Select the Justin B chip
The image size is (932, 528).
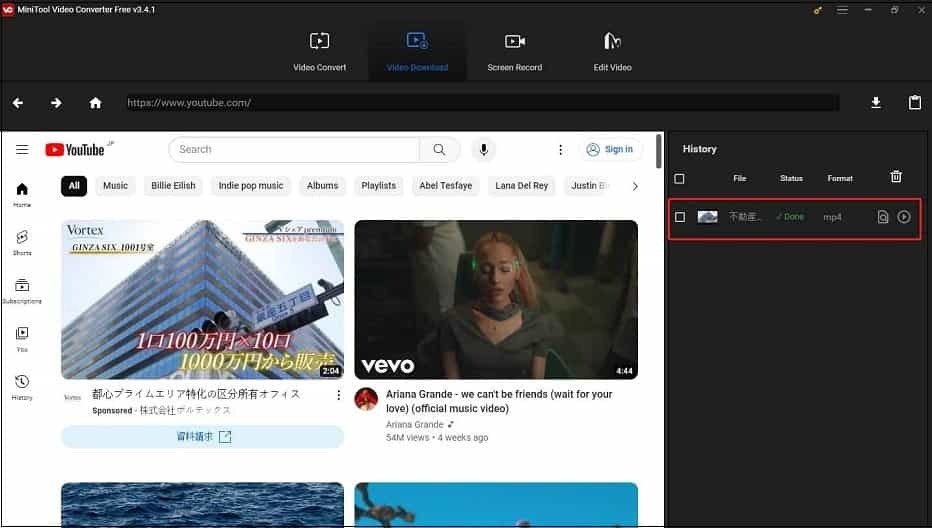click(x=588, y=186)
